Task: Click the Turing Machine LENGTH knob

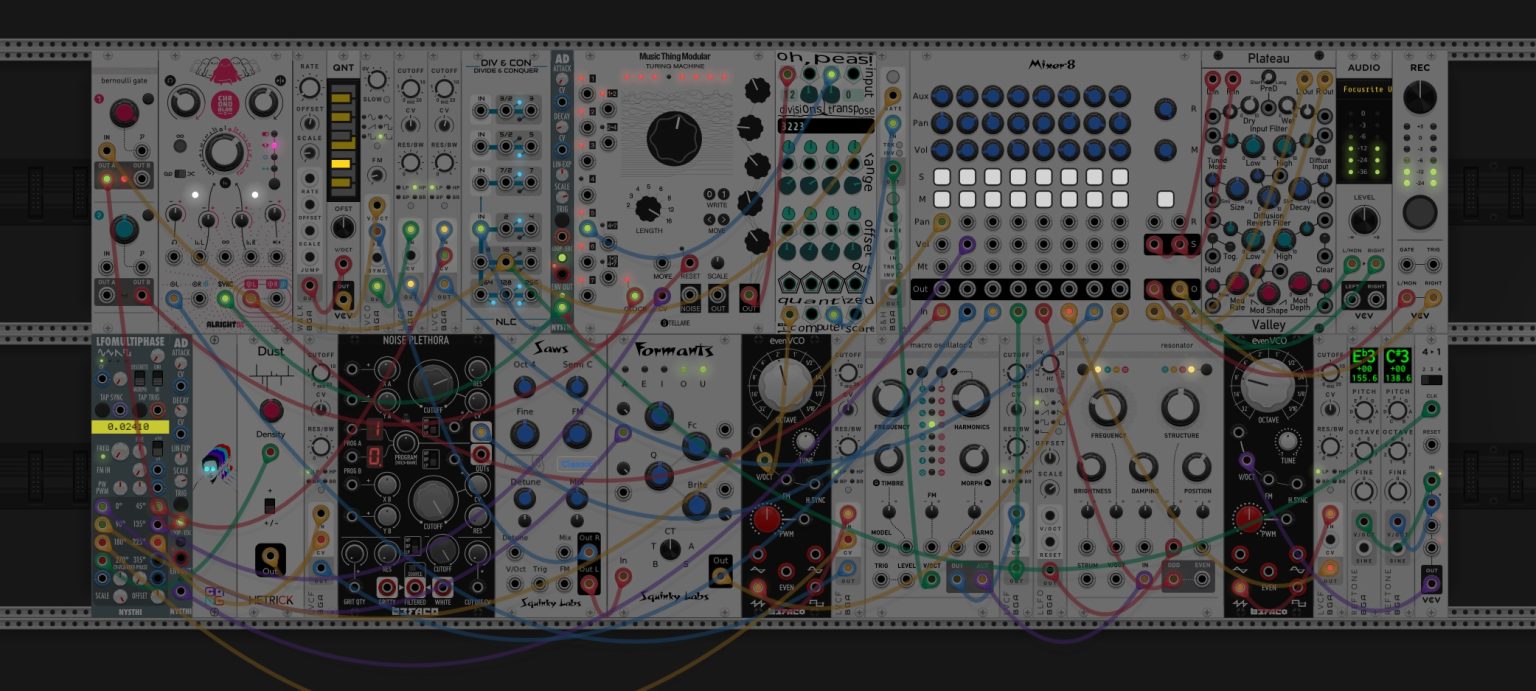Action: (x=650, y=208)
